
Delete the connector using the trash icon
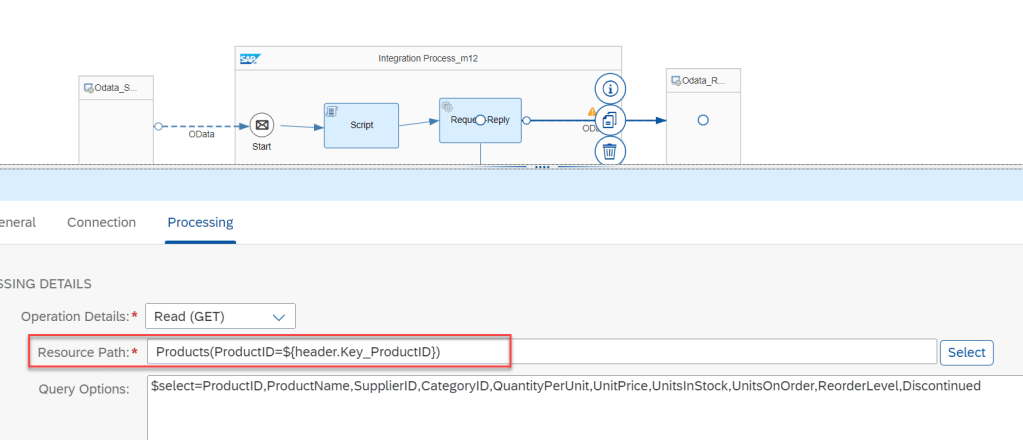pyautogui.click(x=611, y=152)
